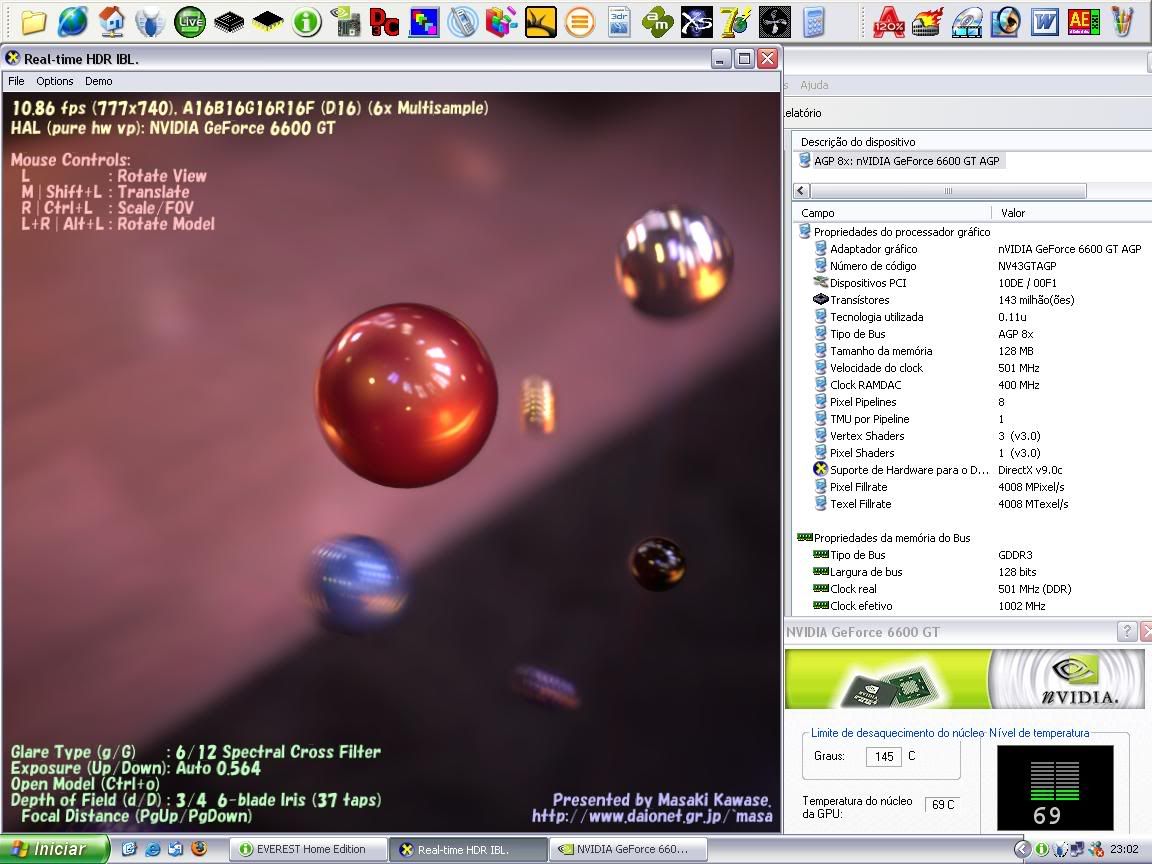The width and height of the screenshot is (1152, 864).
Task: Launch the orange round striped icon
Action: [580, 21]
